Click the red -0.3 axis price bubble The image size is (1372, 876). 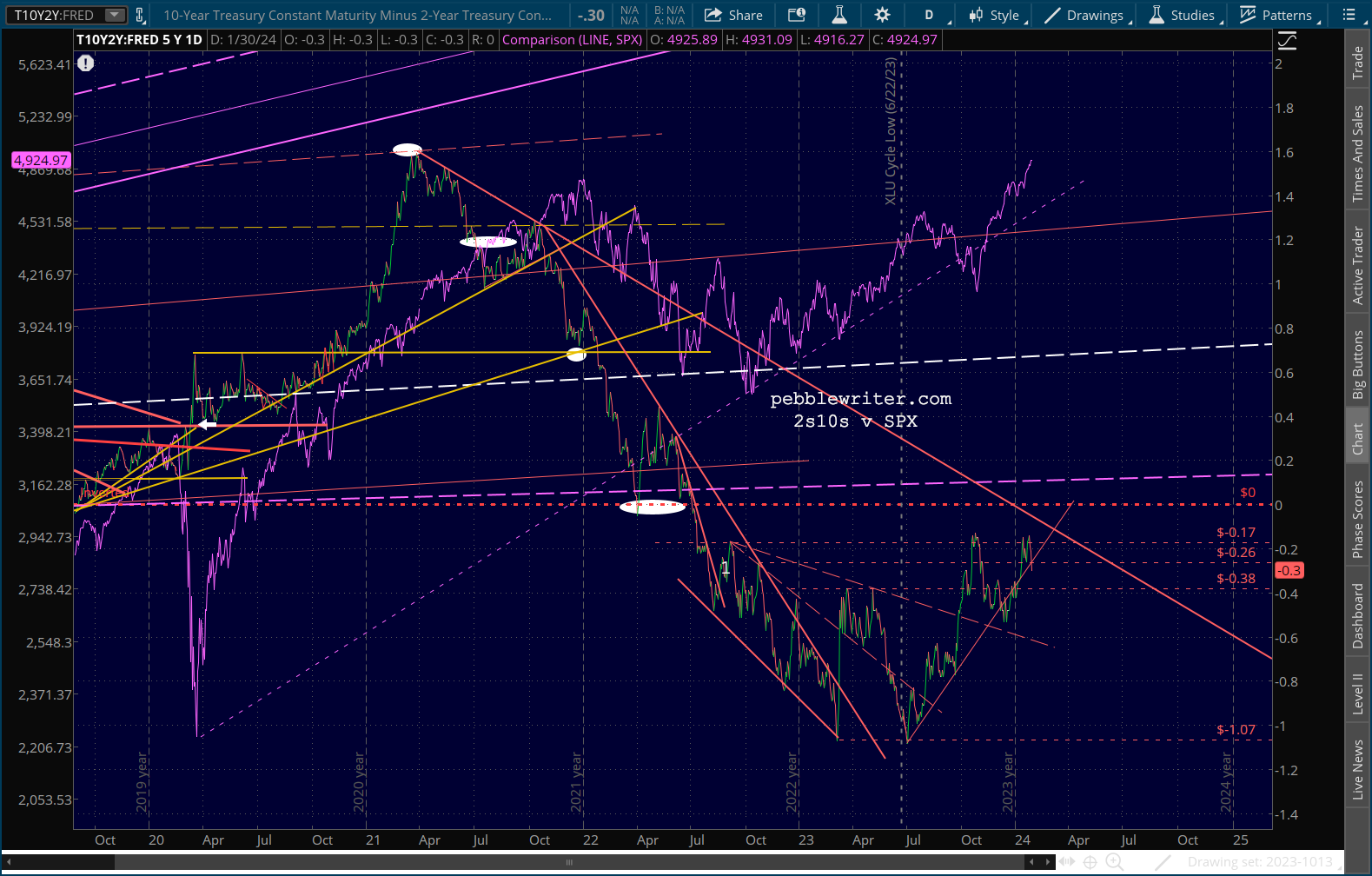1289,571
